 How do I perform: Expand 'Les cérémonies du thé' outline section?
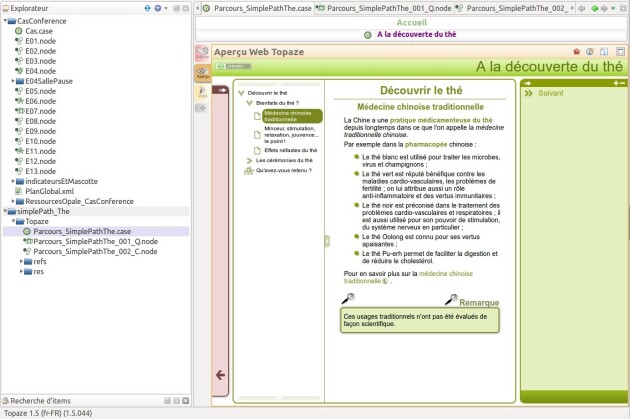pyautogui.click(x=249, y=160)
